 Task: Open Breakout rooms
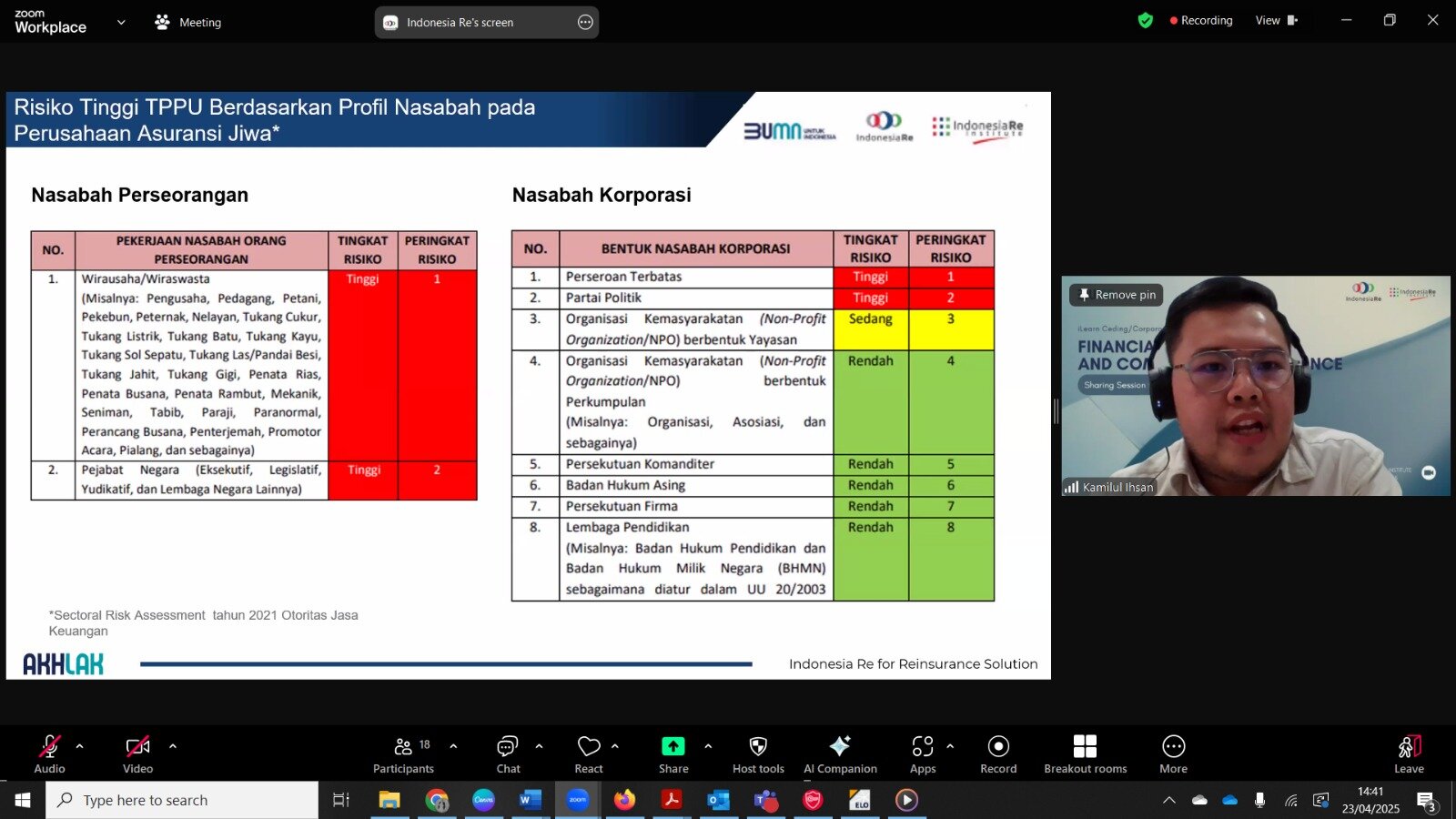coord(1085,754)
